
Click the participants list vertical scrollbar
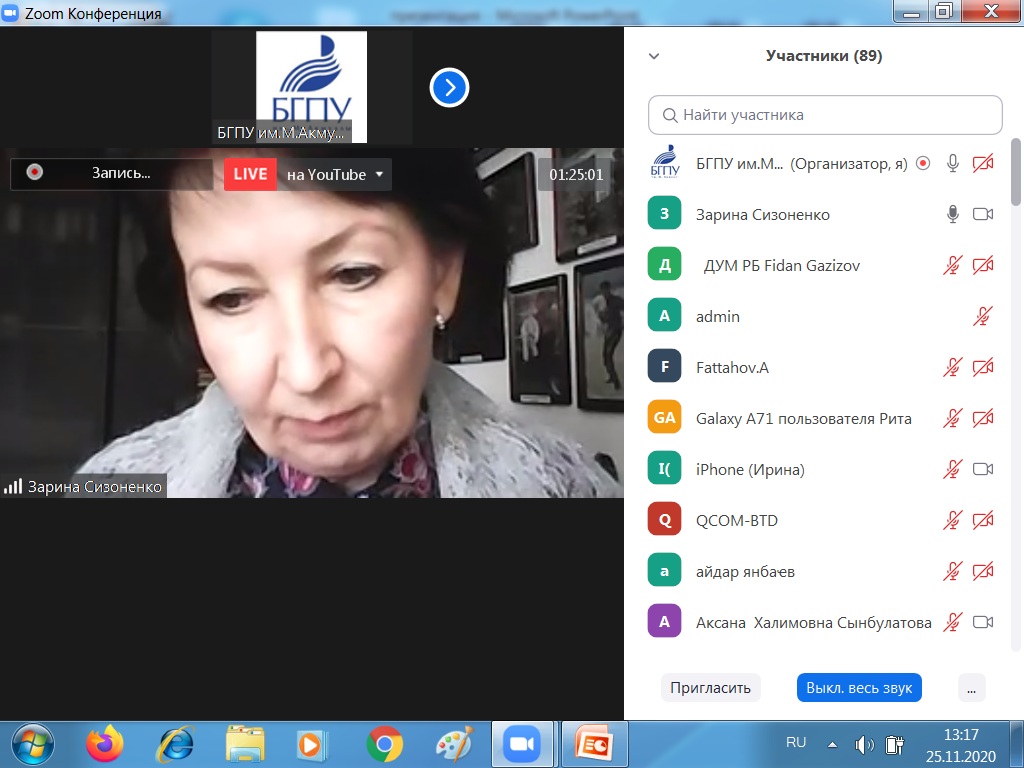coord(1016,170)
